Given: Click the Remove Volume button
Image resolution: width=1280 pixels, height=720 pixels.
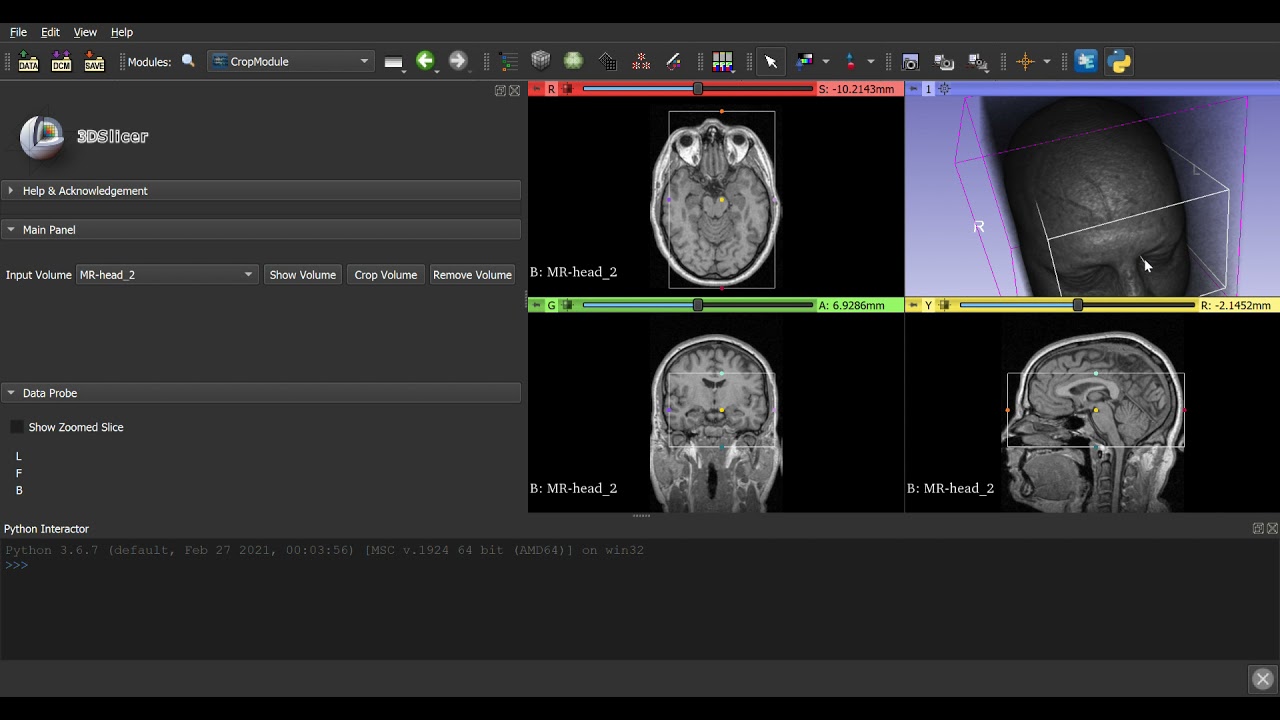Looking at the screenshot, I should point(472,274).
